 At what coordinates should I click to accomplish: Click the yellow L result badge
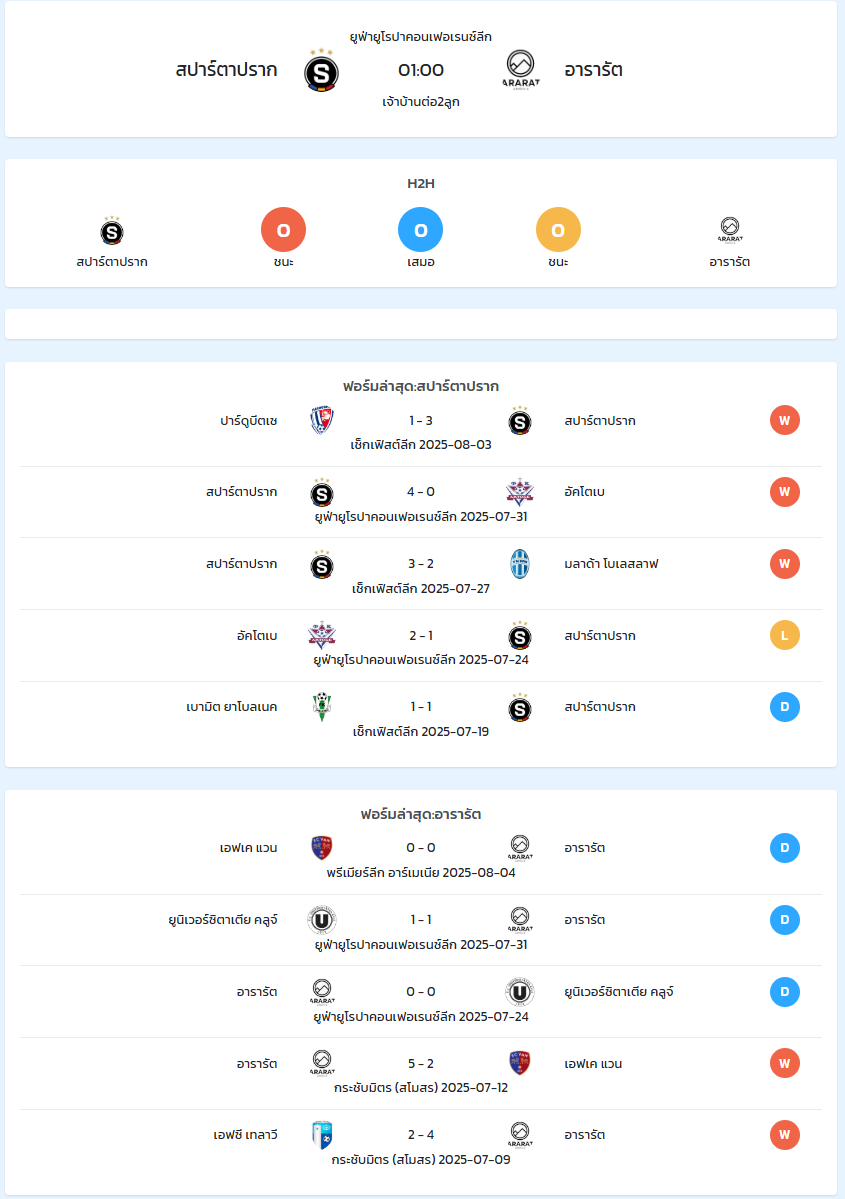[785, 635]
